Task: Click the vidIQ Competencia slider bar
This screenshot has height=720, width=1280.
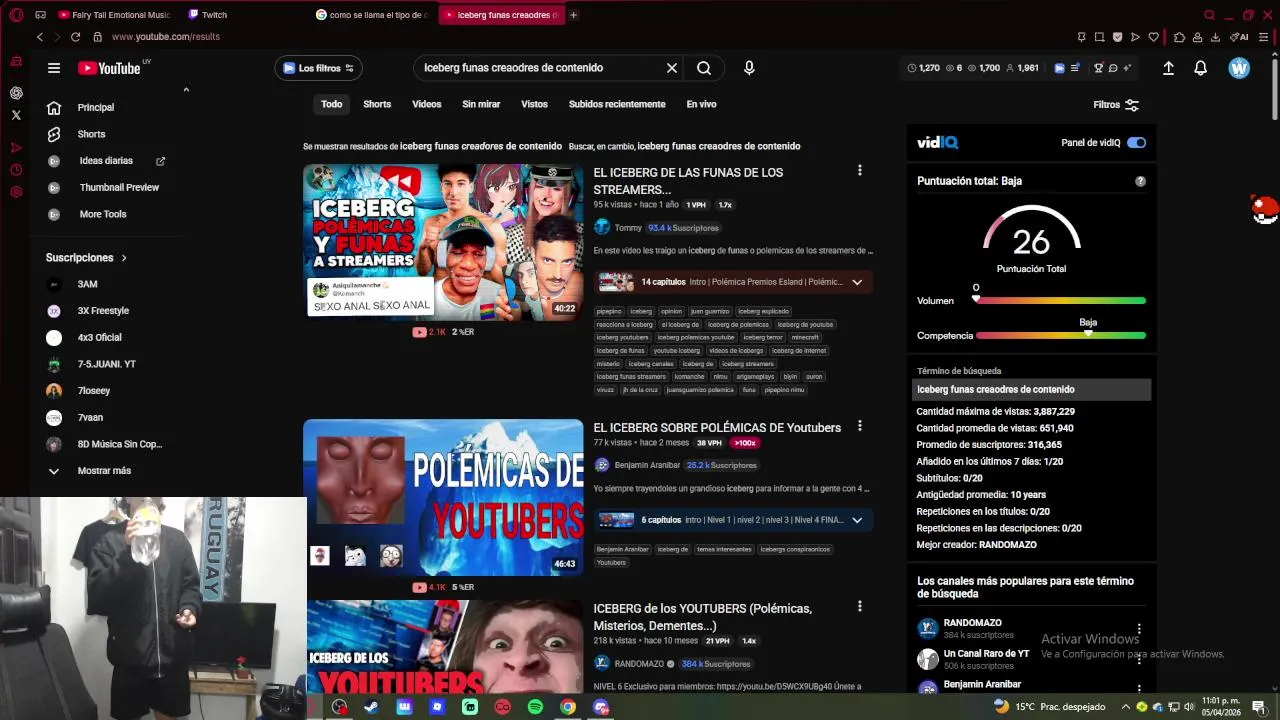Action: pos(1061,336)
